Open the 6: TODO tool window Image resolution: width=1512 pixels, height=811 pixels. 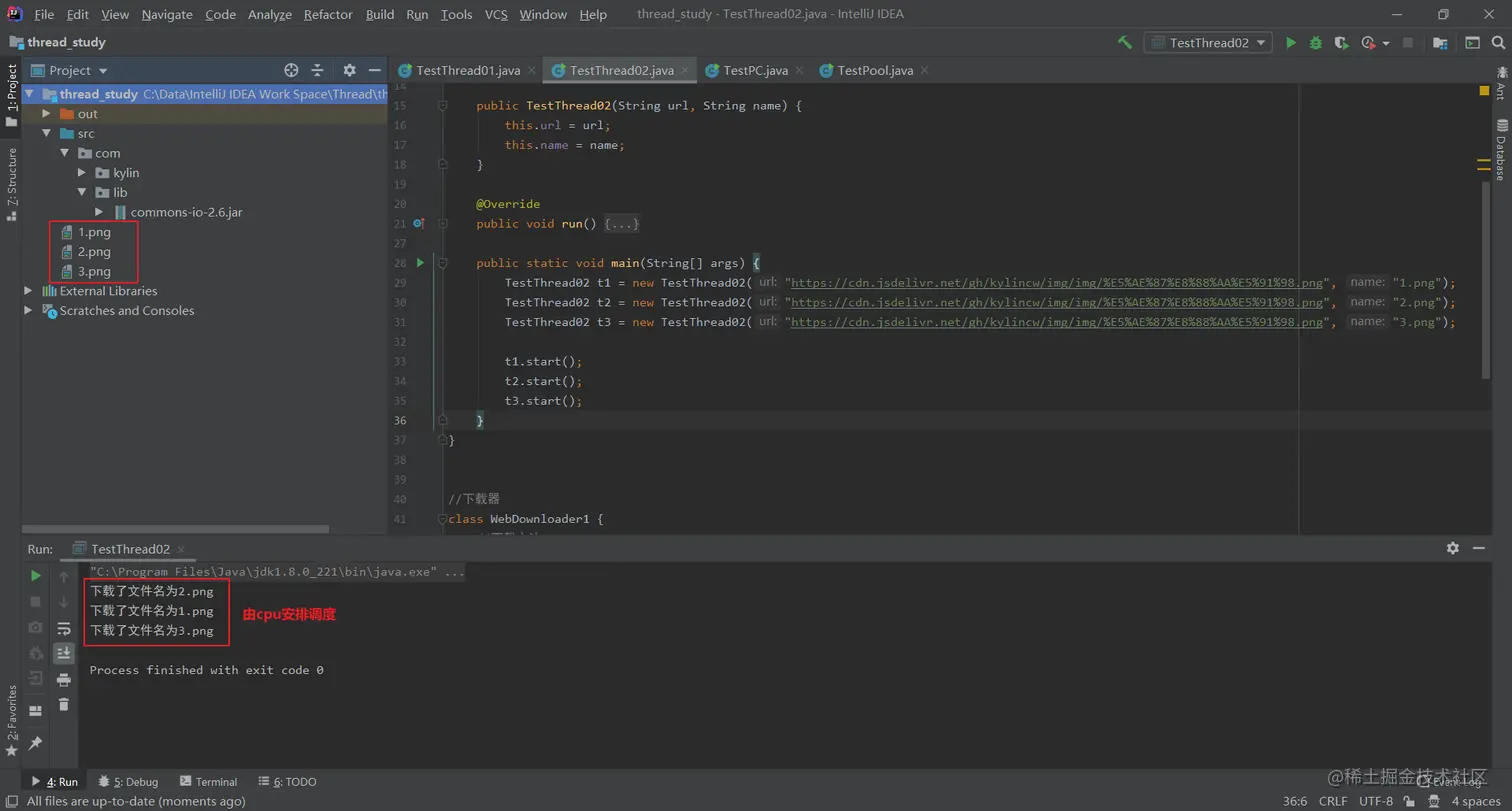coord(287,782)
